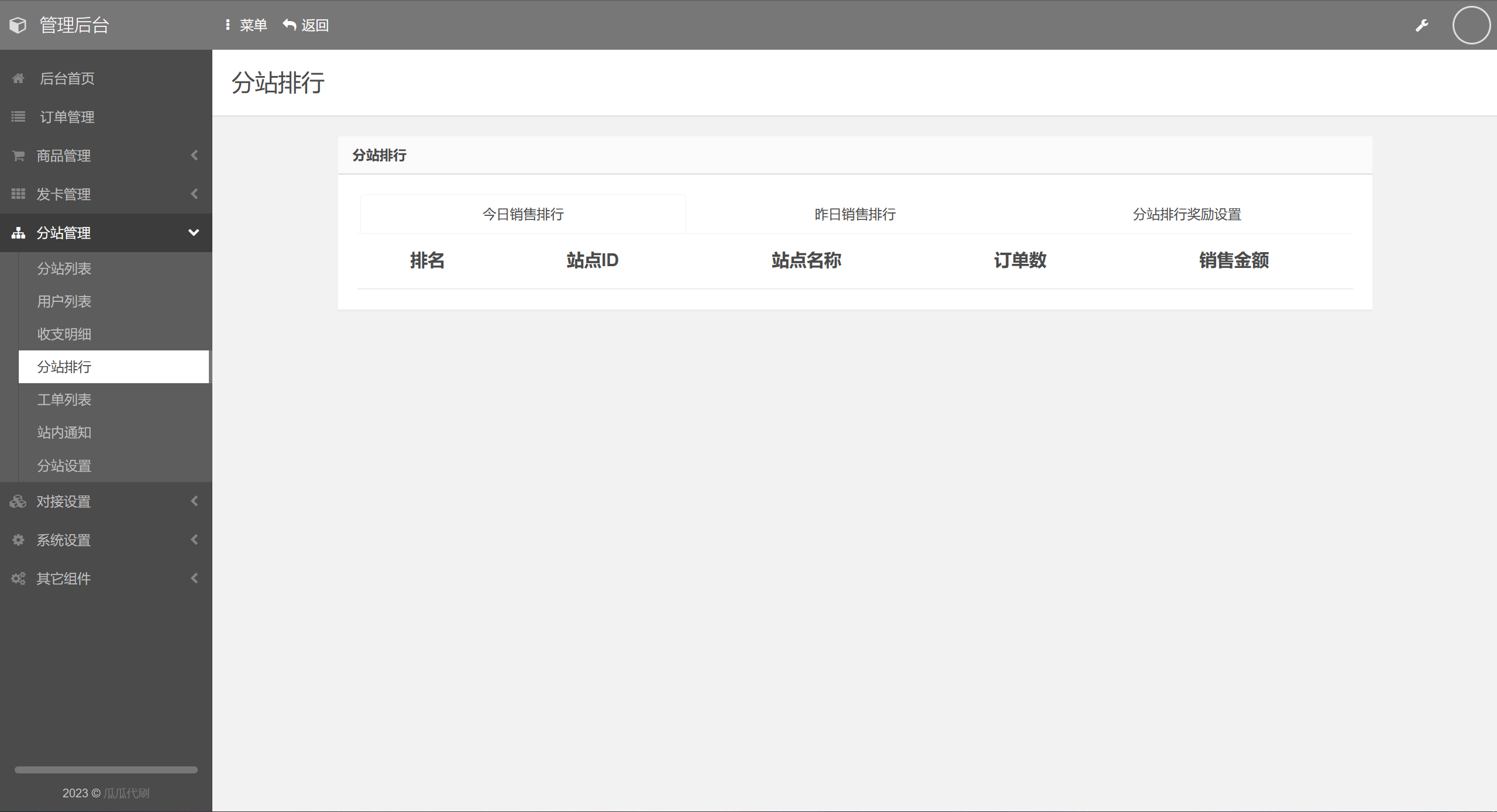The height and width of the screenshot is (812, 1497).
Task: Click the cube logo icon beside 管理后台
Action: tap(18, 25)
